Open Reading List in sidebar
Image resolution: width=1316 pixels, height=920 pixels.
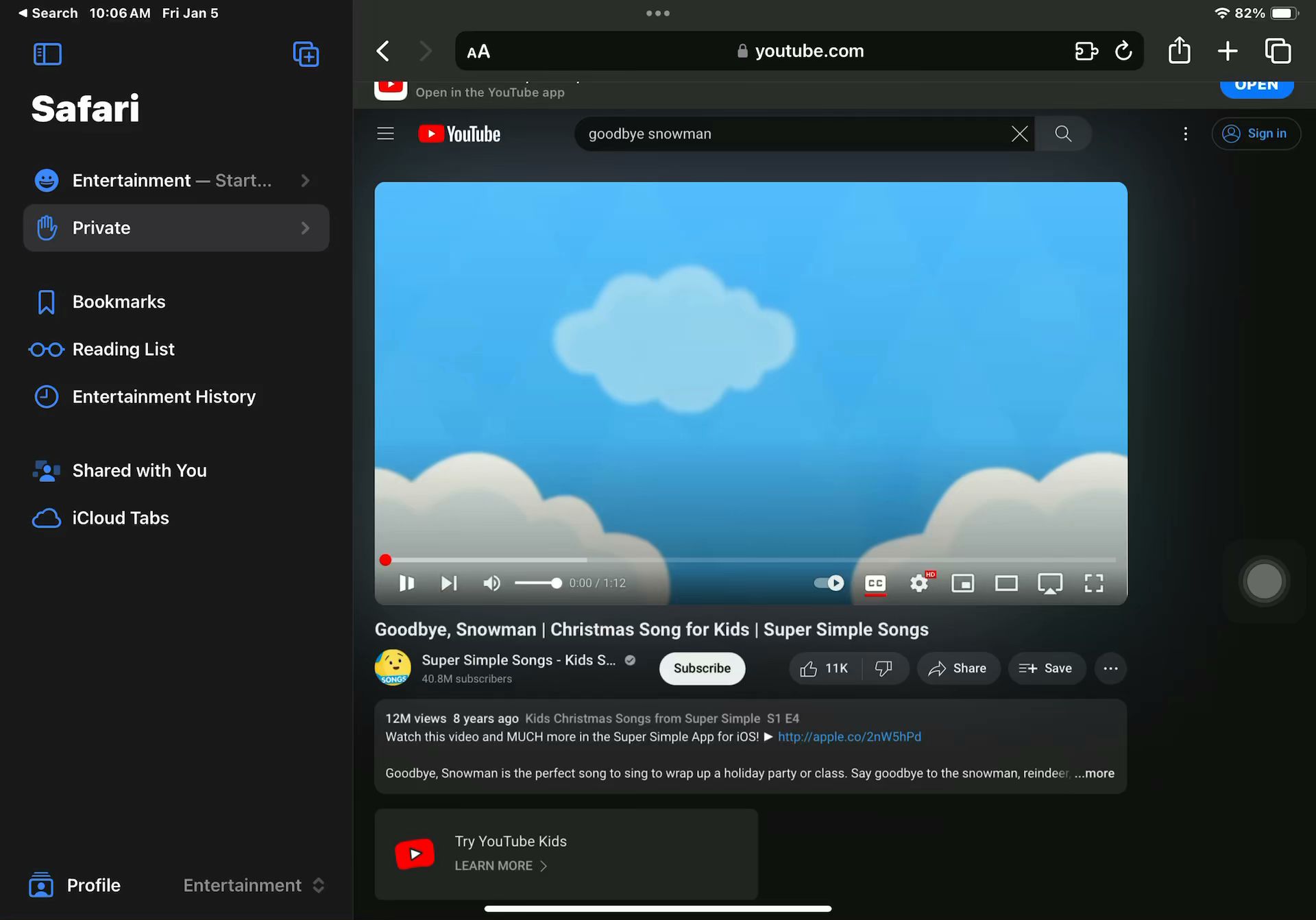tap(123, 349)
